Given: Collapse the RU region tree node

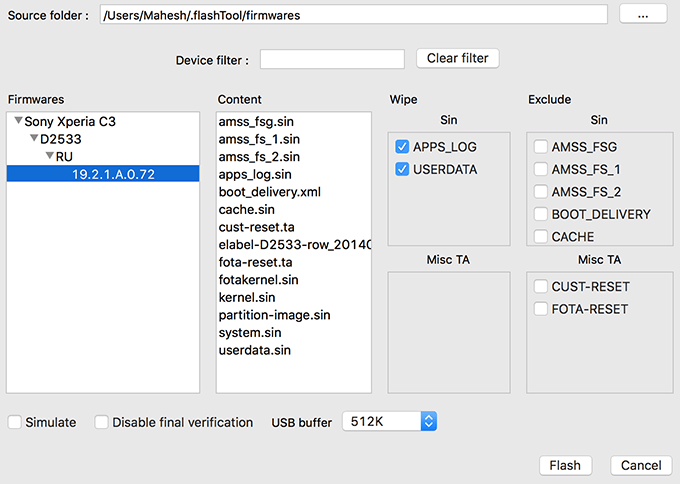Looking at the screenshot, I should point(50,157).
